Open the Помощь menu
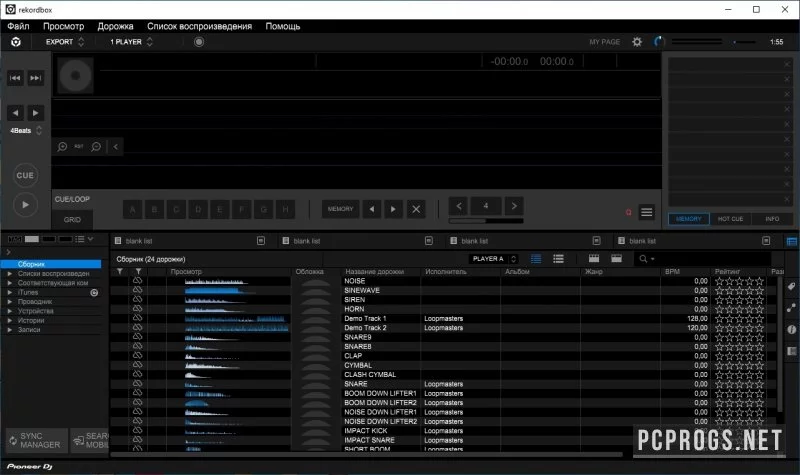800x475 pixels. pyautogui.click(x=283, y=27)
